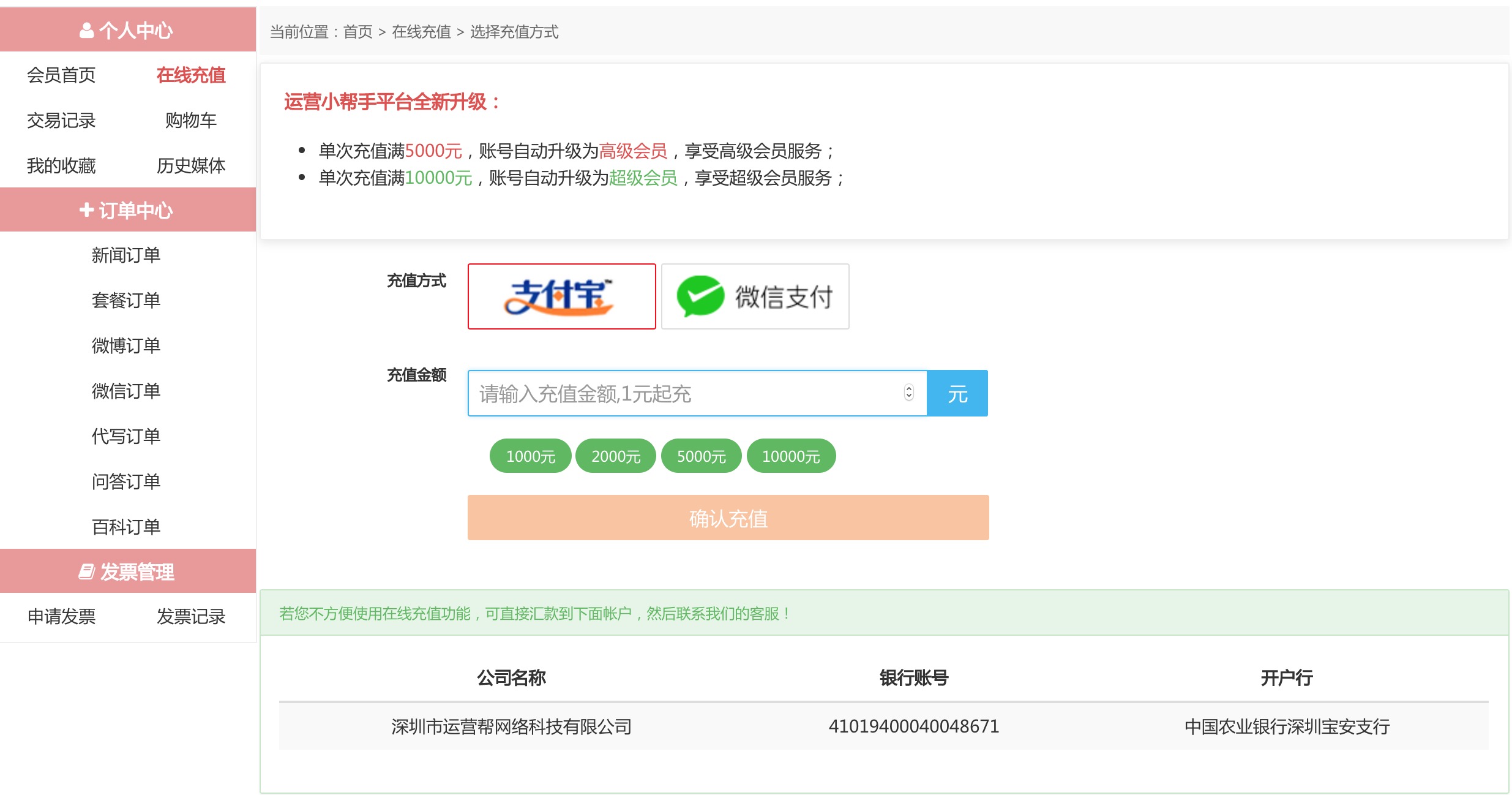This screenshot has height=795, width=1512.
Task: Click the 订单中心 section header
Action: pyautogui.click(x=128, y=209)
